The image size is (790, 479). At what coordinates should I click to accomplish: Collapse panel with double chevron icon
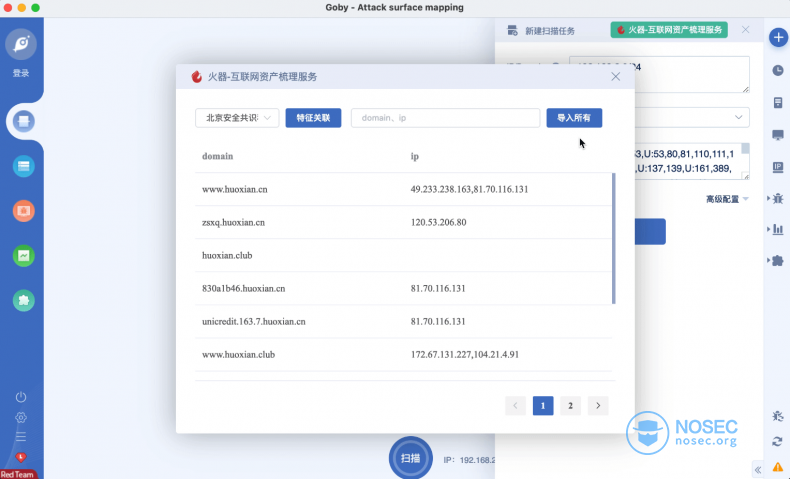758,470
